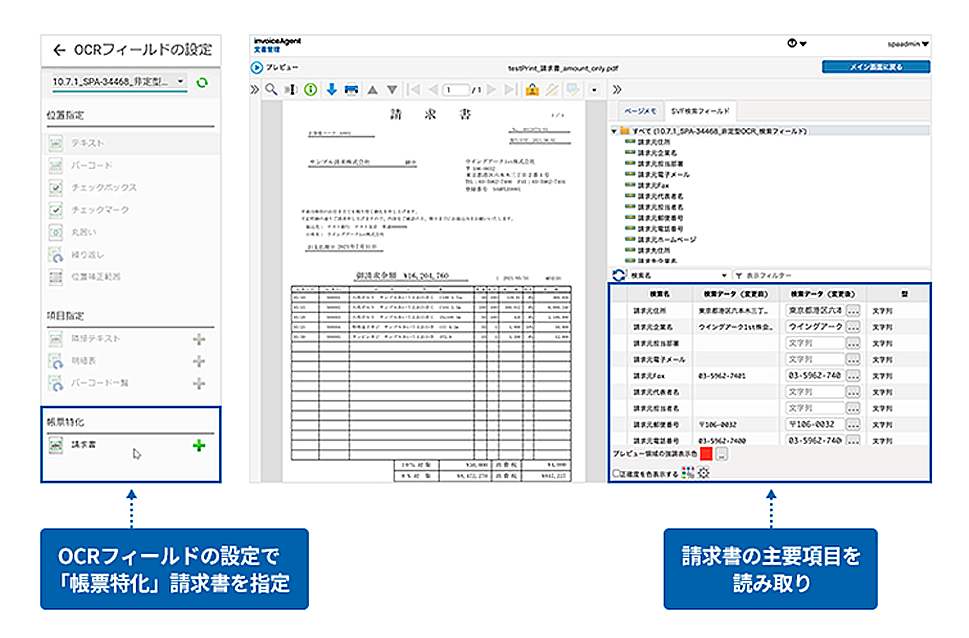Select the チェックマーク position type
969x638 pixels.
point(57,209)
